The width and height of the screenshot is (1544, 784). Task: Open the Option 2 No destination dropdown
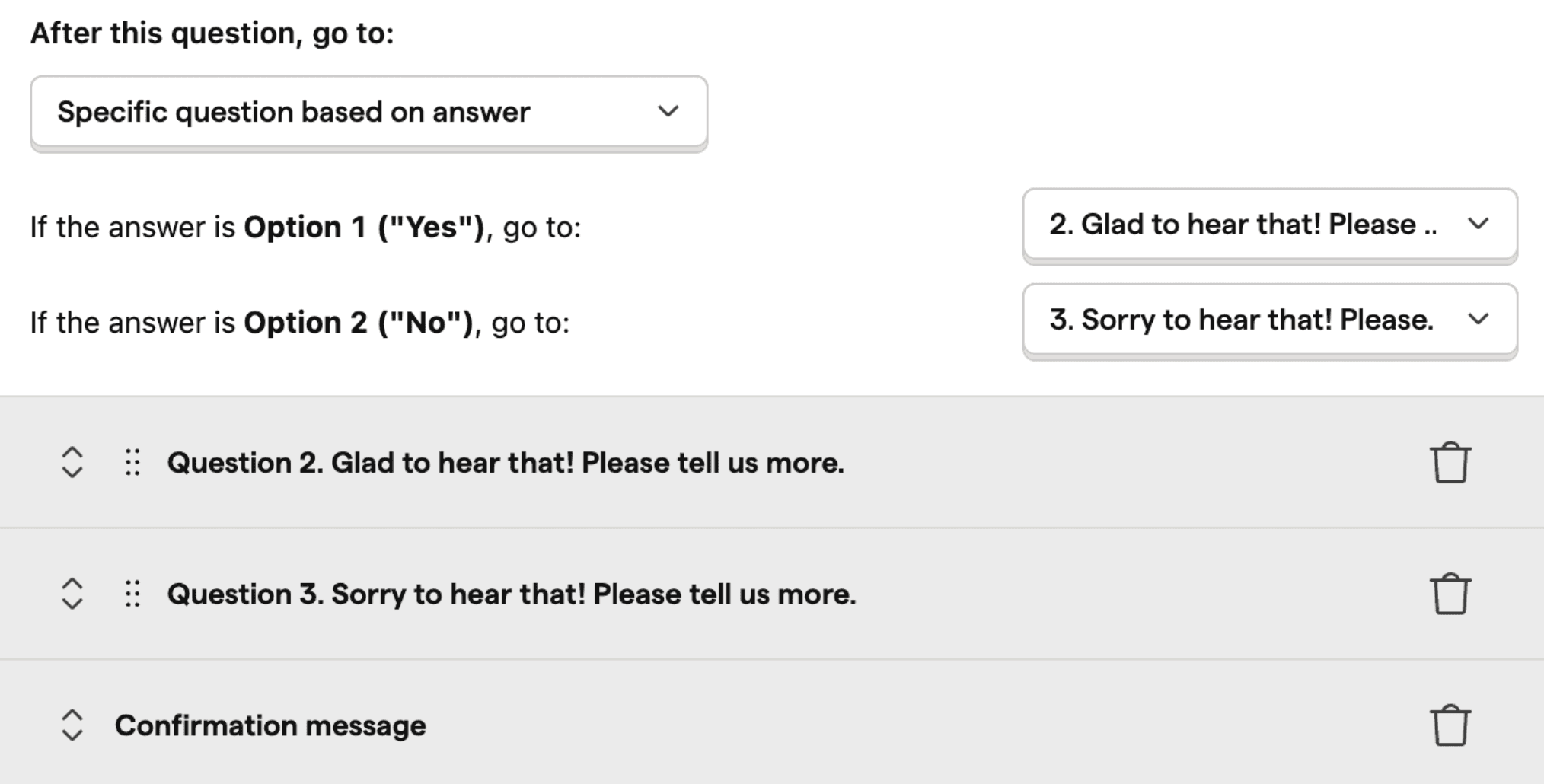pyautogui.click(x=1270, y=320)
